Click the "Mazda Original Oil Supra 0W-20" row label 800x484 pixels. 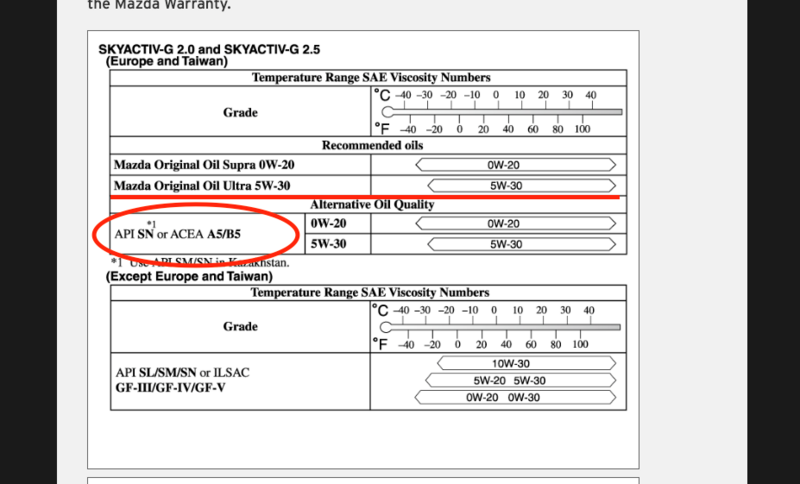[x=204, y=165]
